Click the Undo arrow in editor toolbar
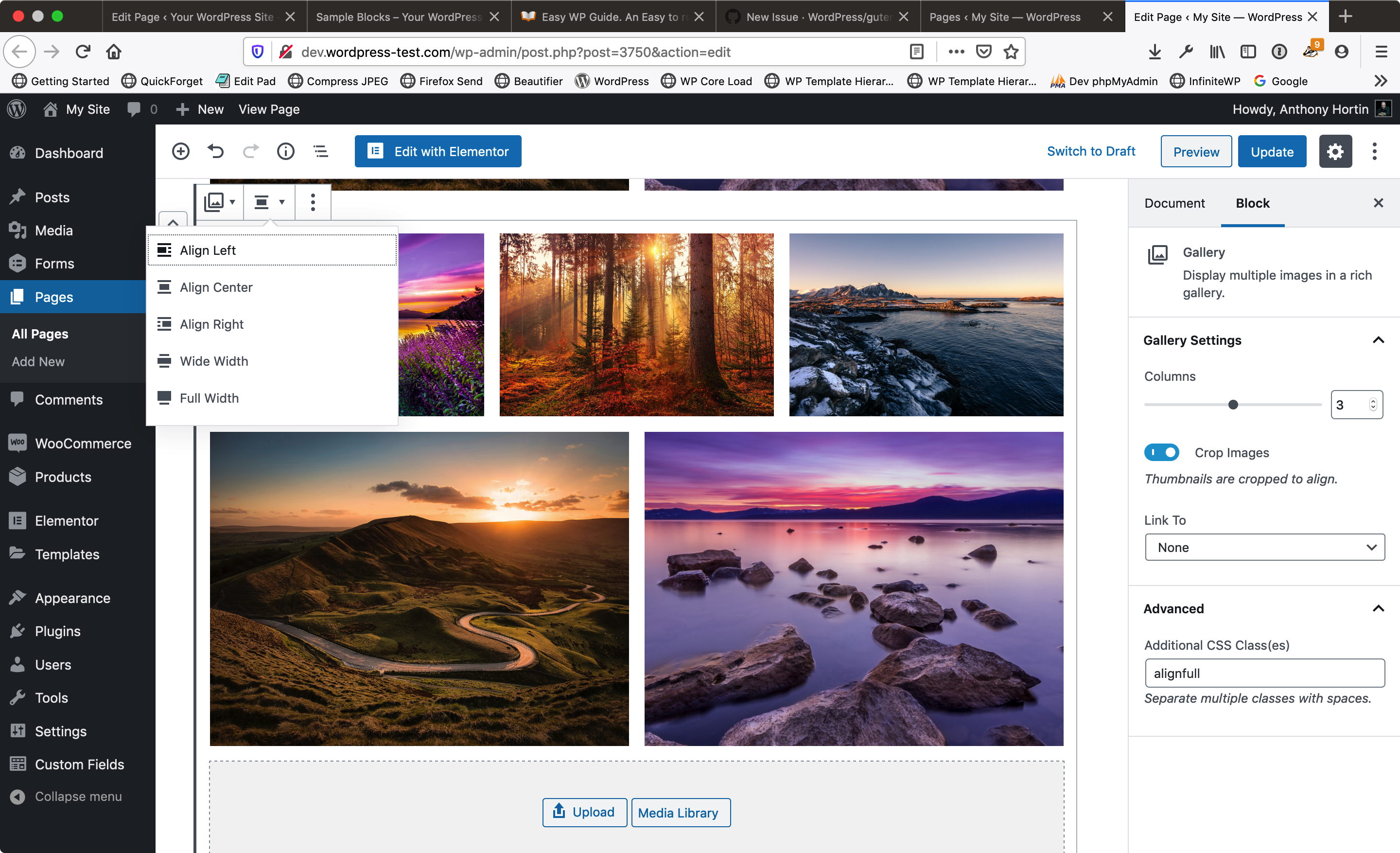The image size is (1400, 853). click(x=215, y=151)
